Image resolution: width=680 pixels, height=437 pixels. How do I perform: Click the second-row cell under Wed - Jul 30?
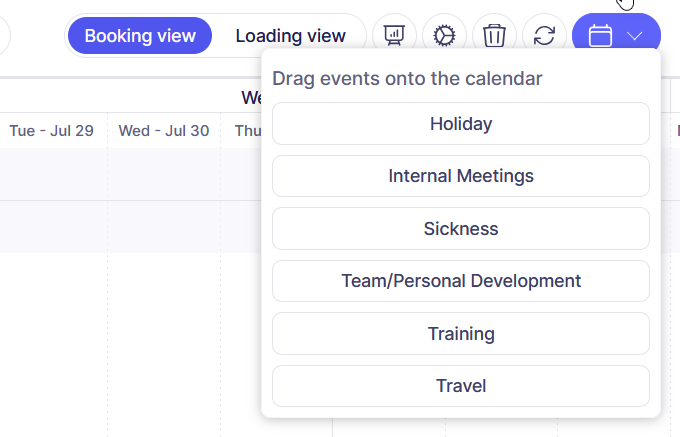point(164,226)
